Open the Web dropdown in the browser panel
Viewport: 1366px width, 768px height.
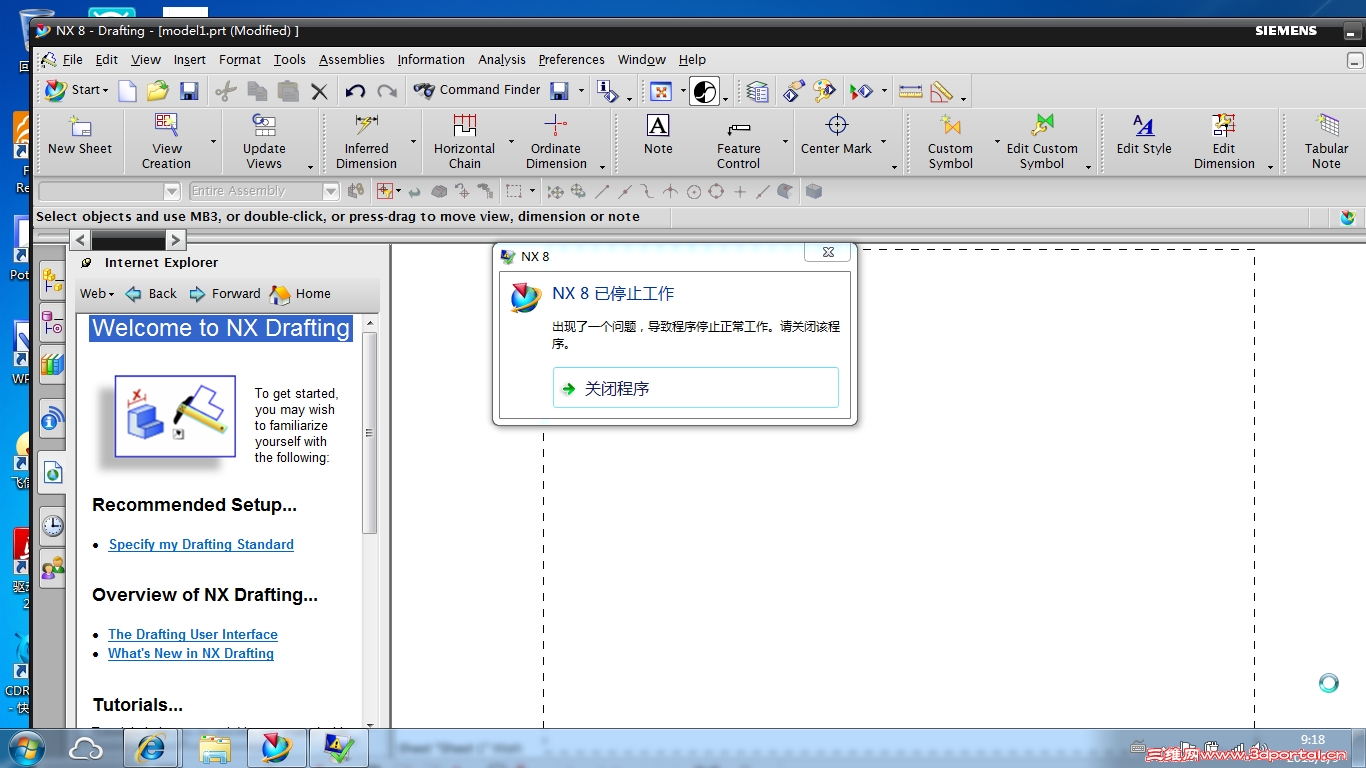(x=97, y=294)
